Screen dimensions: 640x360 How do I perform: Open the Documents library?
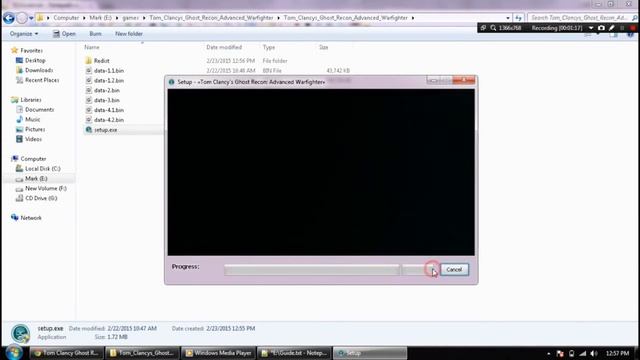[x=39, y=109]
